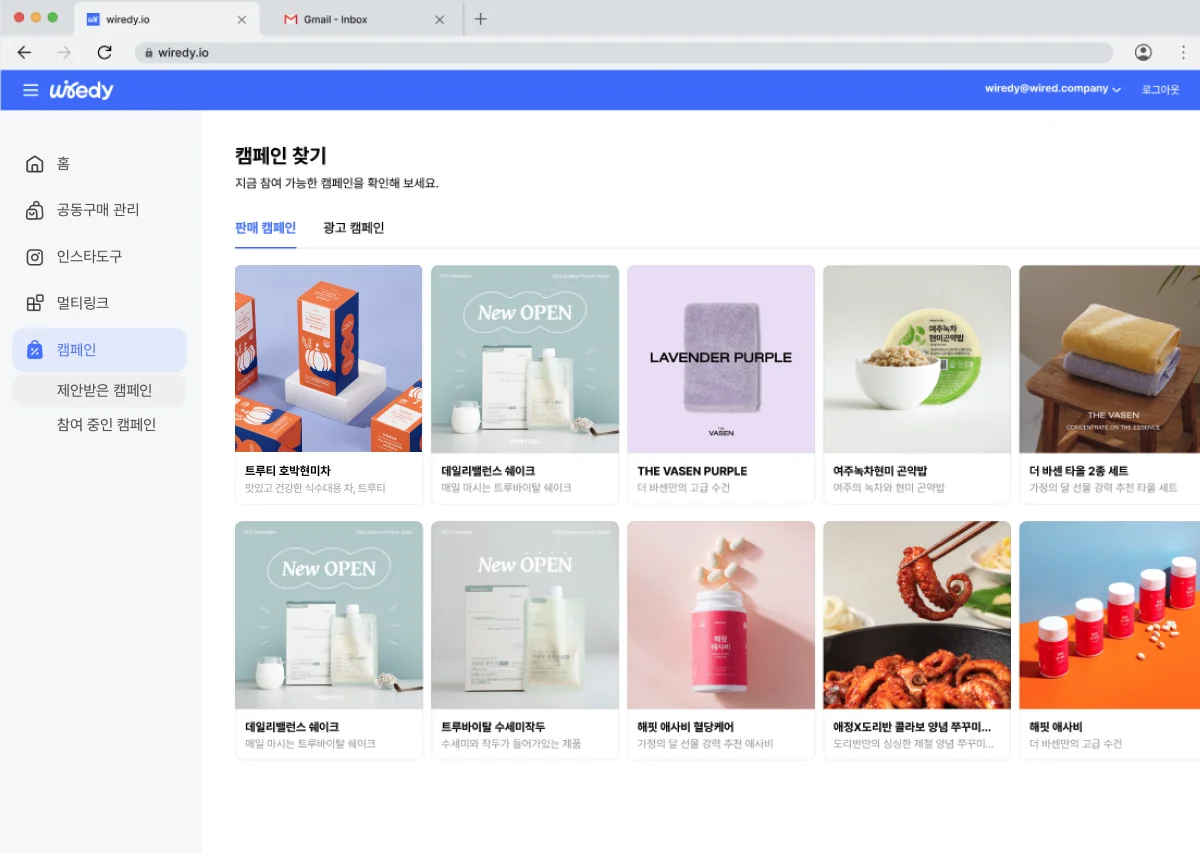This screenshot has height=853, width=1200.
Task: Reload the page with refresh icon
Action: pos(104,53)
